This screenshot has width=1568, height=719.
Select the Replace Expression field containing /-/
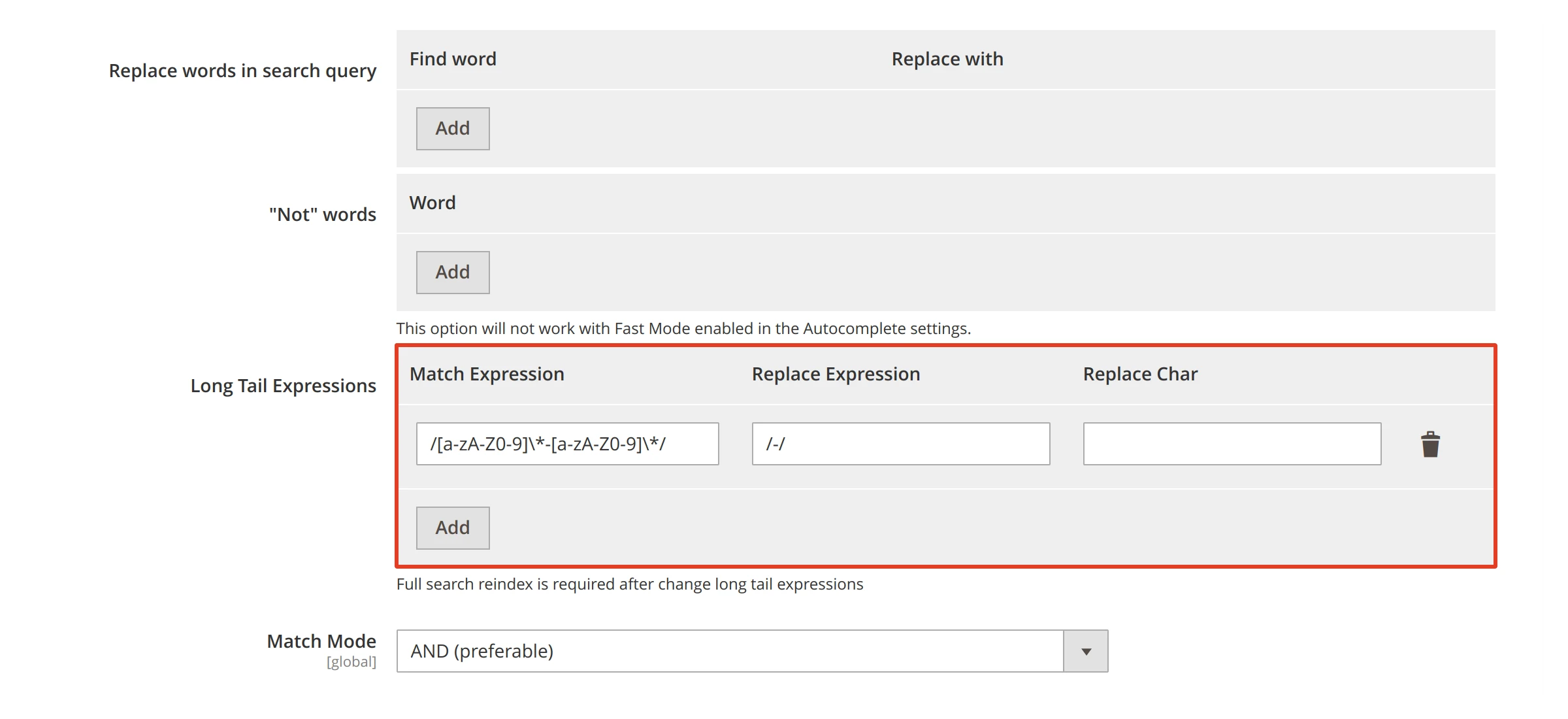pos(902,444)
